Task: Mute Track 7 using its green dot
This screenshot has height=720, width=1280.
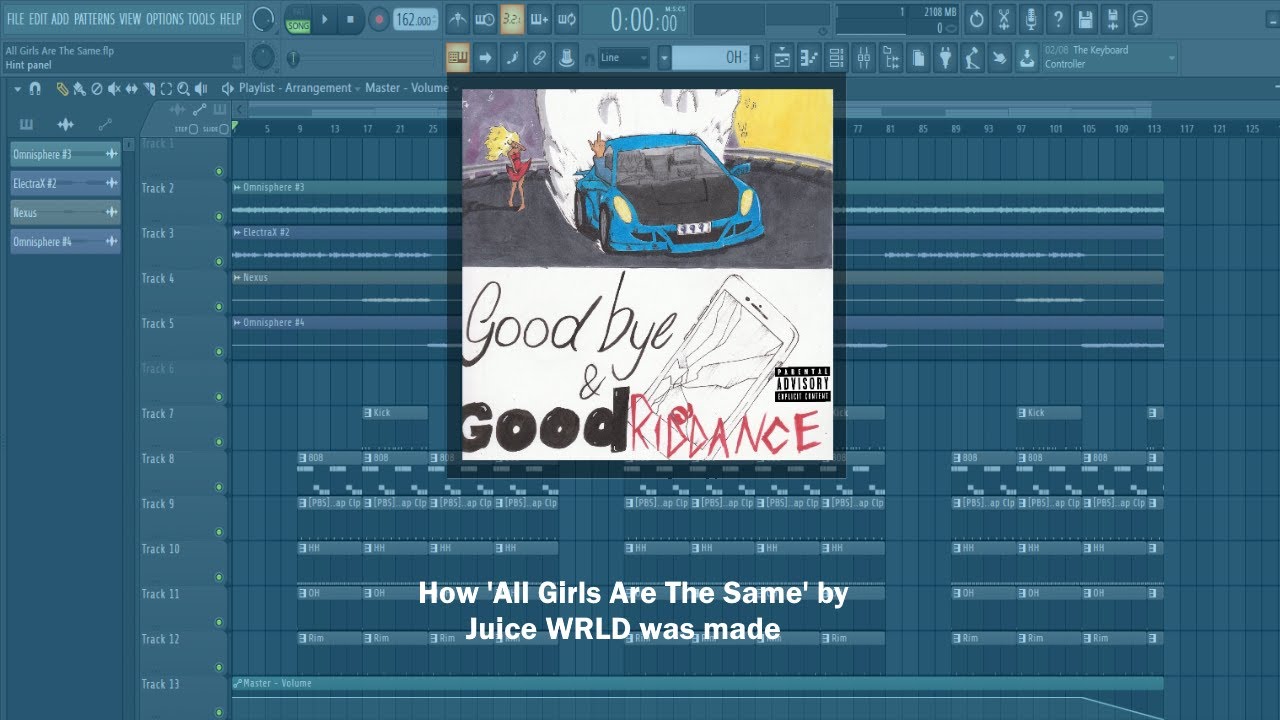Action: (219, 442)
